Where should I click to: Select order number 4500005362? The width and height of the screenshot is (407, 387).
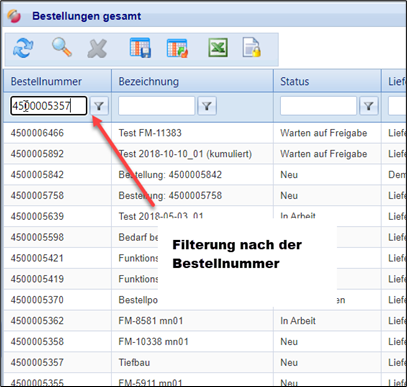[37, 321]
